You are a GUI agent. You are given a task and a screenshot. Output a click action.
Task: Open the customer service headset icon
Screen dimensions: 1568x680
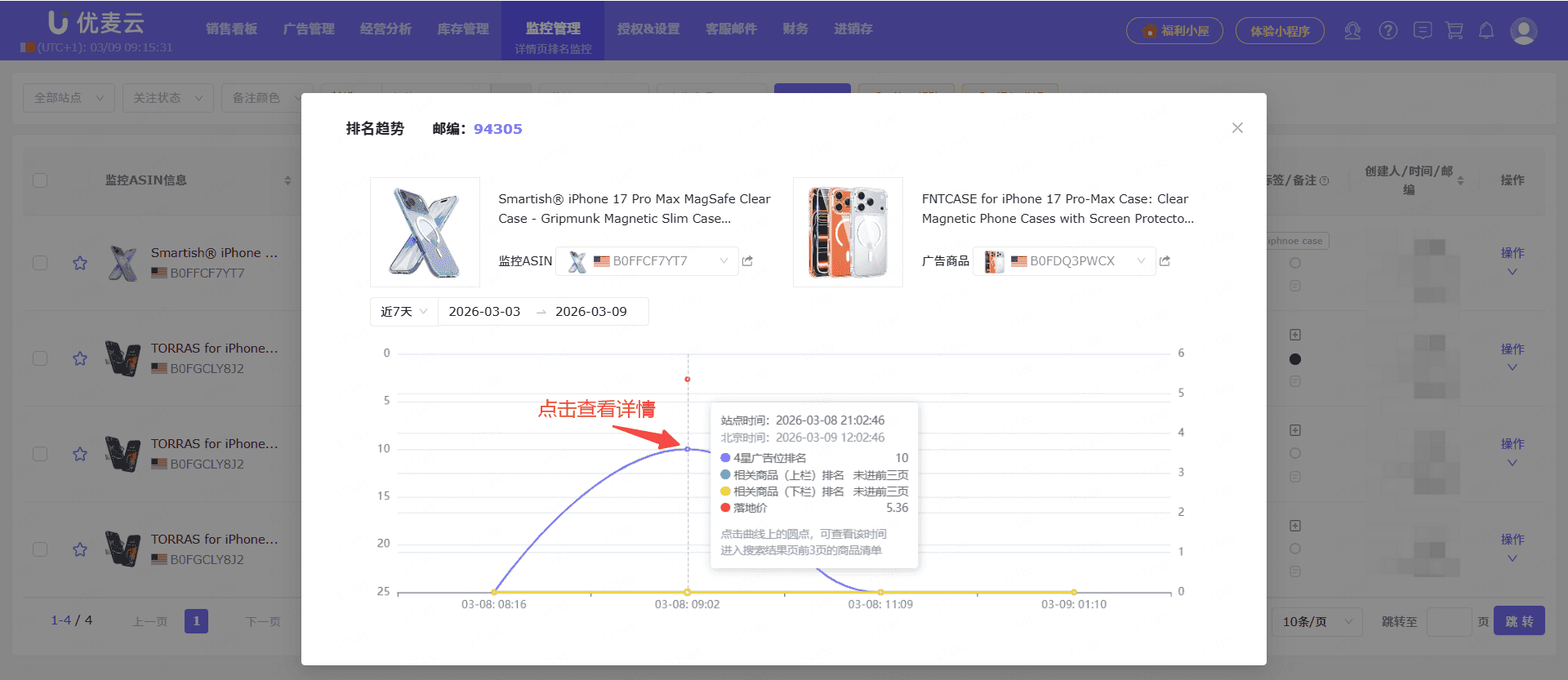tap(1352, 31)
